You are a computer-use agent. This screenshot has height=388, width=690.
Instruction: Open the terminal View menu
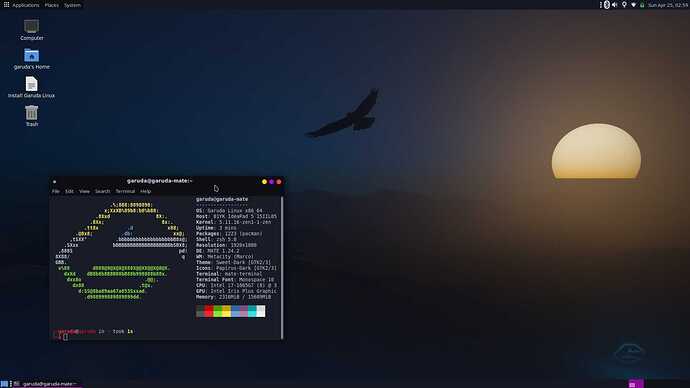coord(84,191)
